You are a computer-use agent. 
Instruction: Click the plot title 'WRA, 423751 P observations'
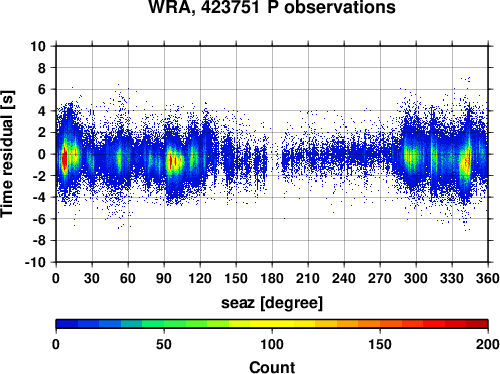click(x=272, y=7)
